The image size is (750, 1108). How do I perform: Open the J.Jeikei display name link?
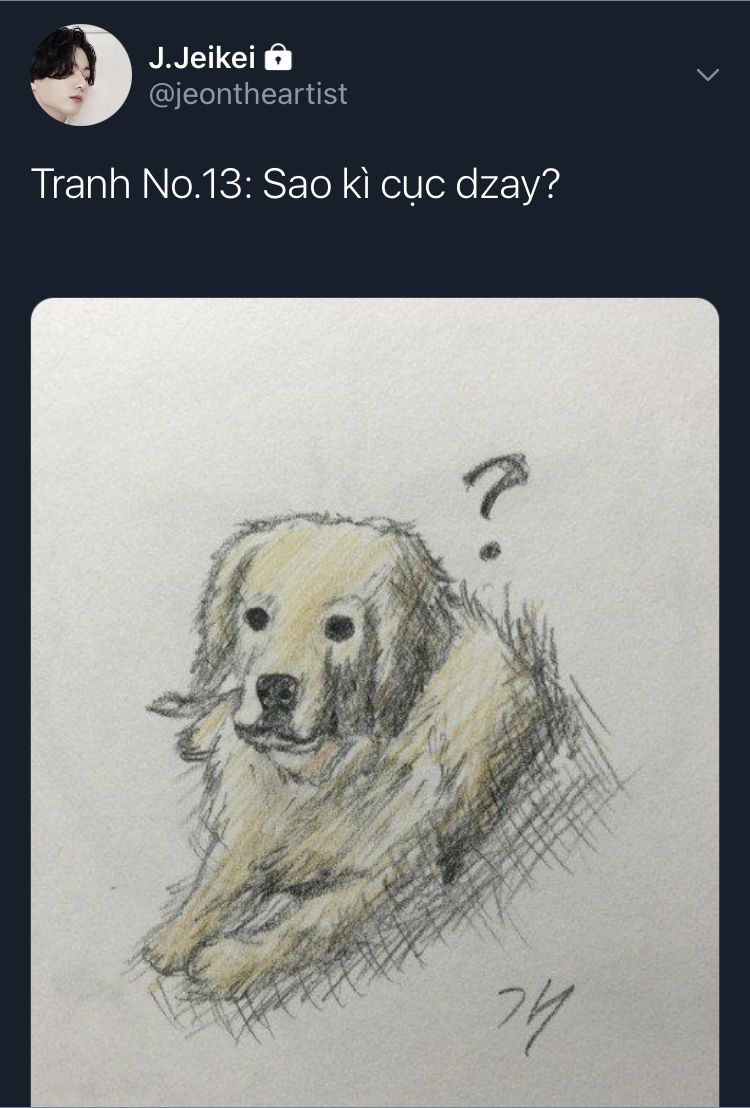(x=202, y=58)
